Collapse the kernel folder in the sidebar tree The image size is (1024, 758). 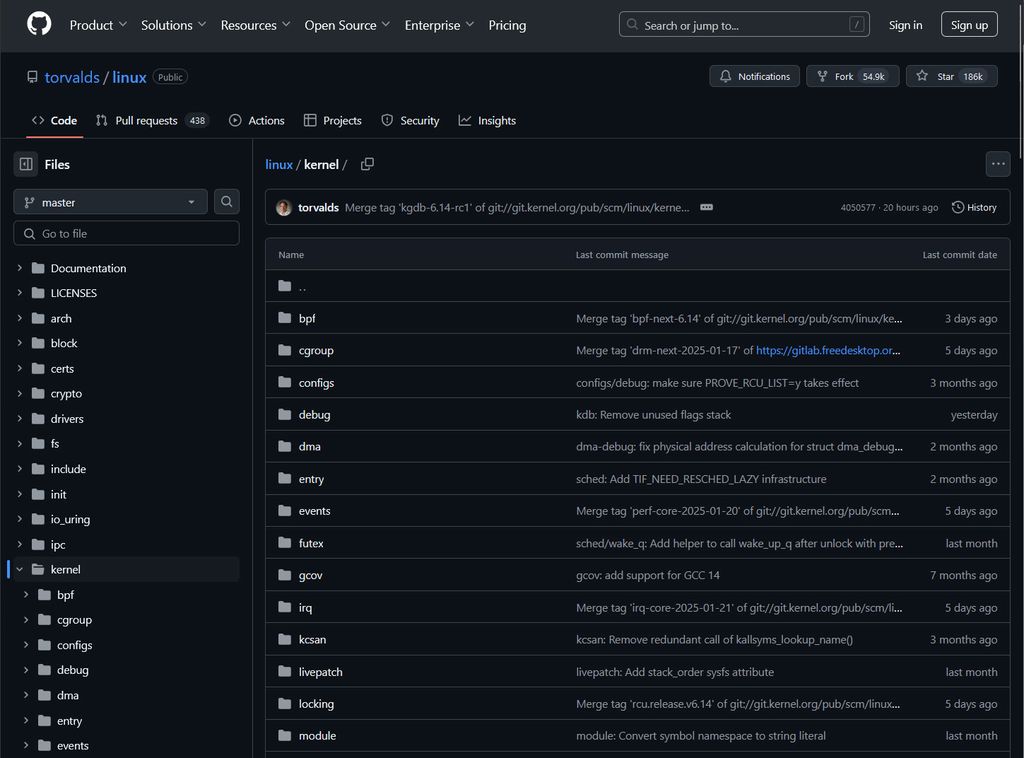(x=19, y=569)
